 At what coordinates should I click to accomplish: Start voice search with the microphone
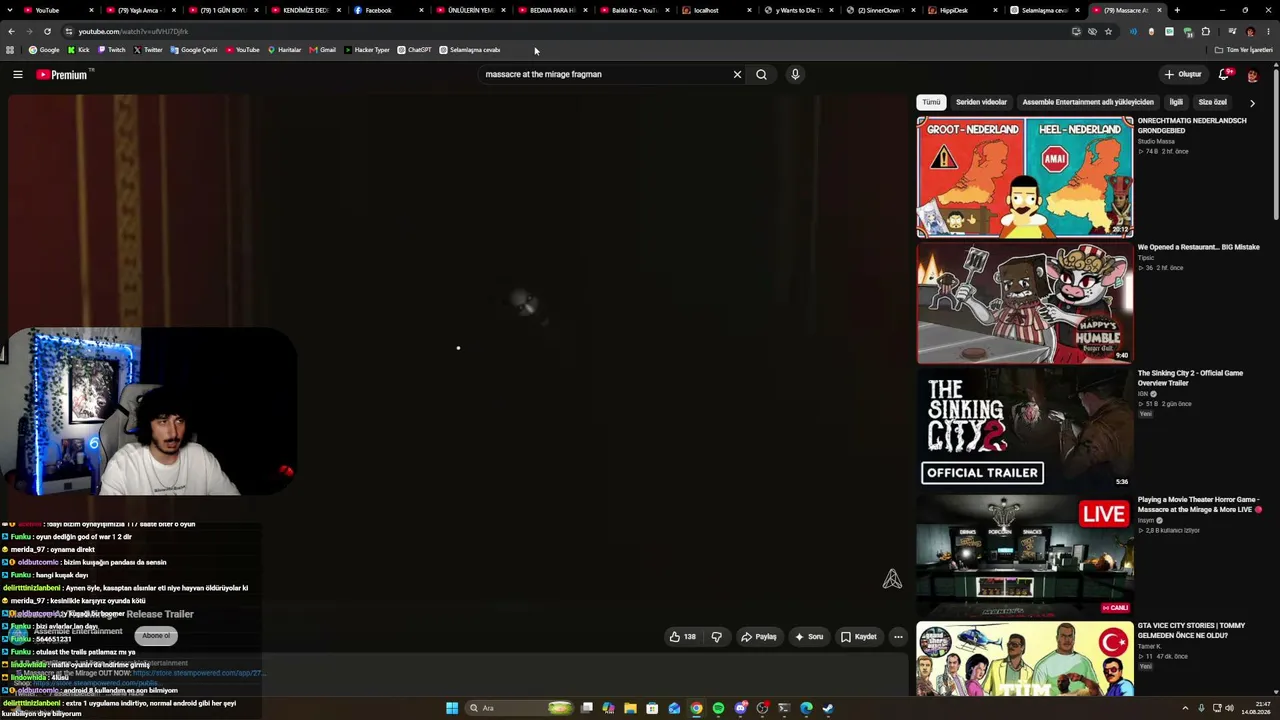point(795,74)
